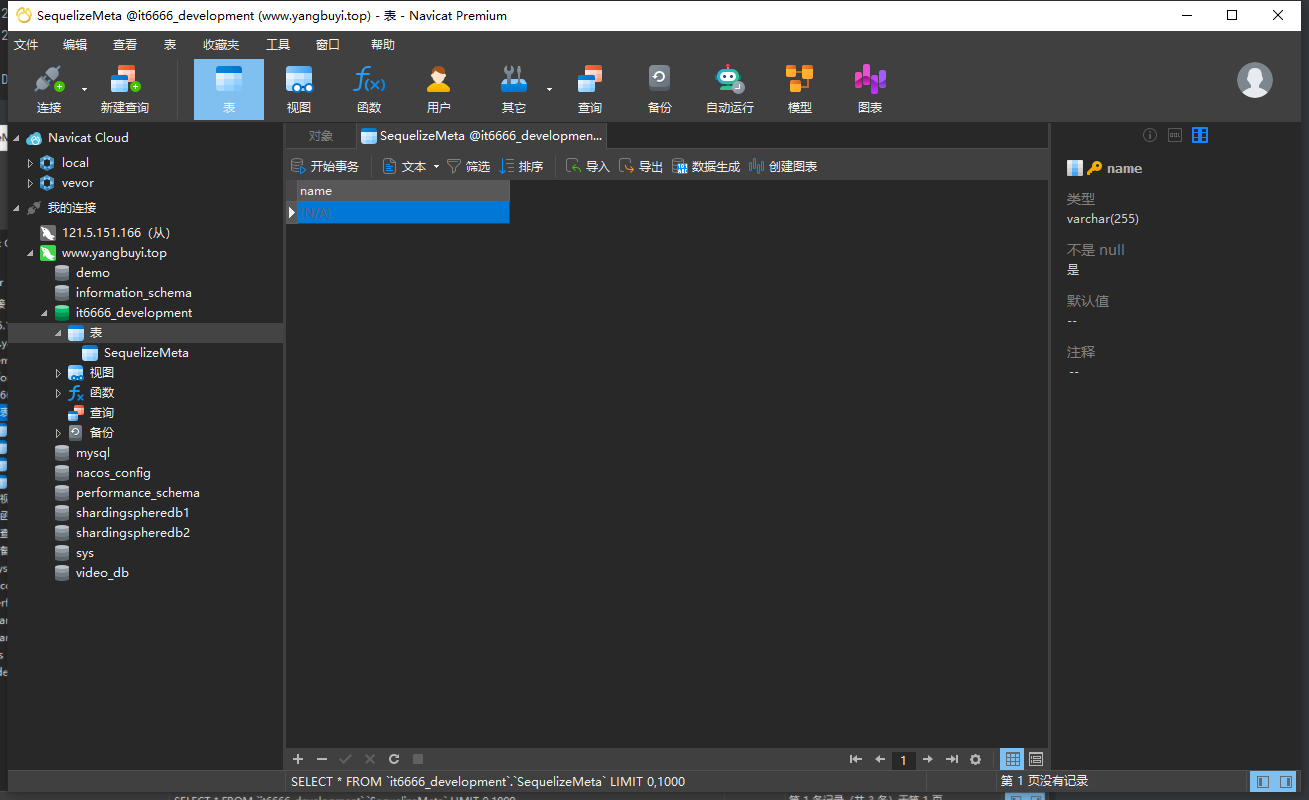The width and height of the screenshot is (1309, 800).
Task: Click the 导入 (Import) button
Action: pyautogui.click(x=588, y=167)
